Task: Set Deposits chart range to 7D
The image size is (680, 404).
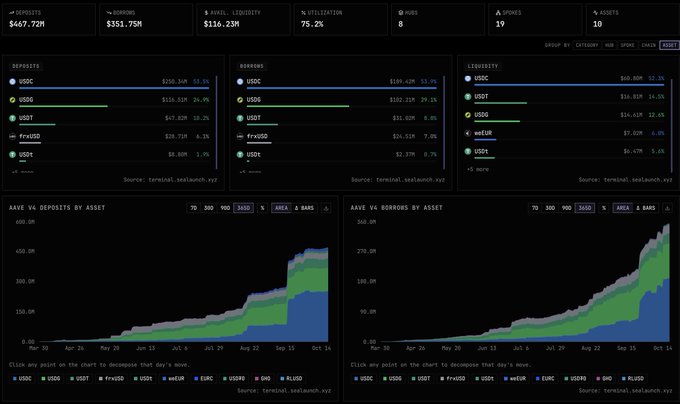Action: click(193, 208)
